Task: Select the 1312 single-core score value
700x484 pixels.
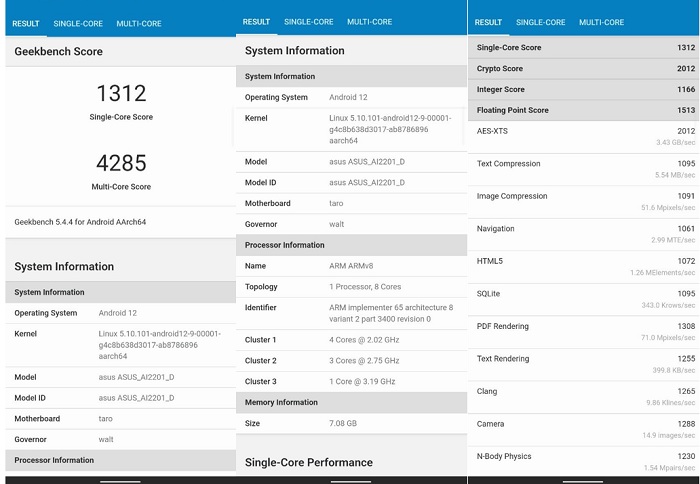Action: pyautogui.click(x=121, y=93)
